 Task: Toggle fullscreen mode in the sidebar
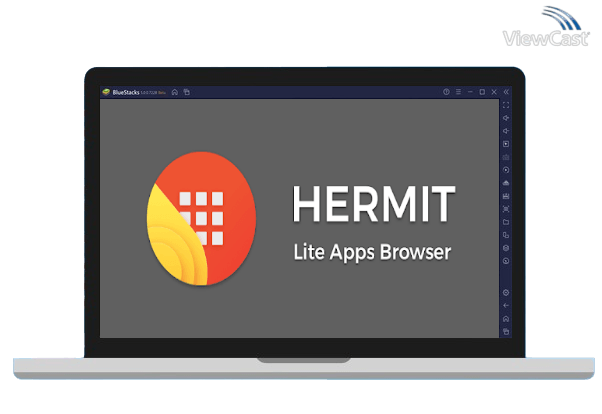pos(506,105)
